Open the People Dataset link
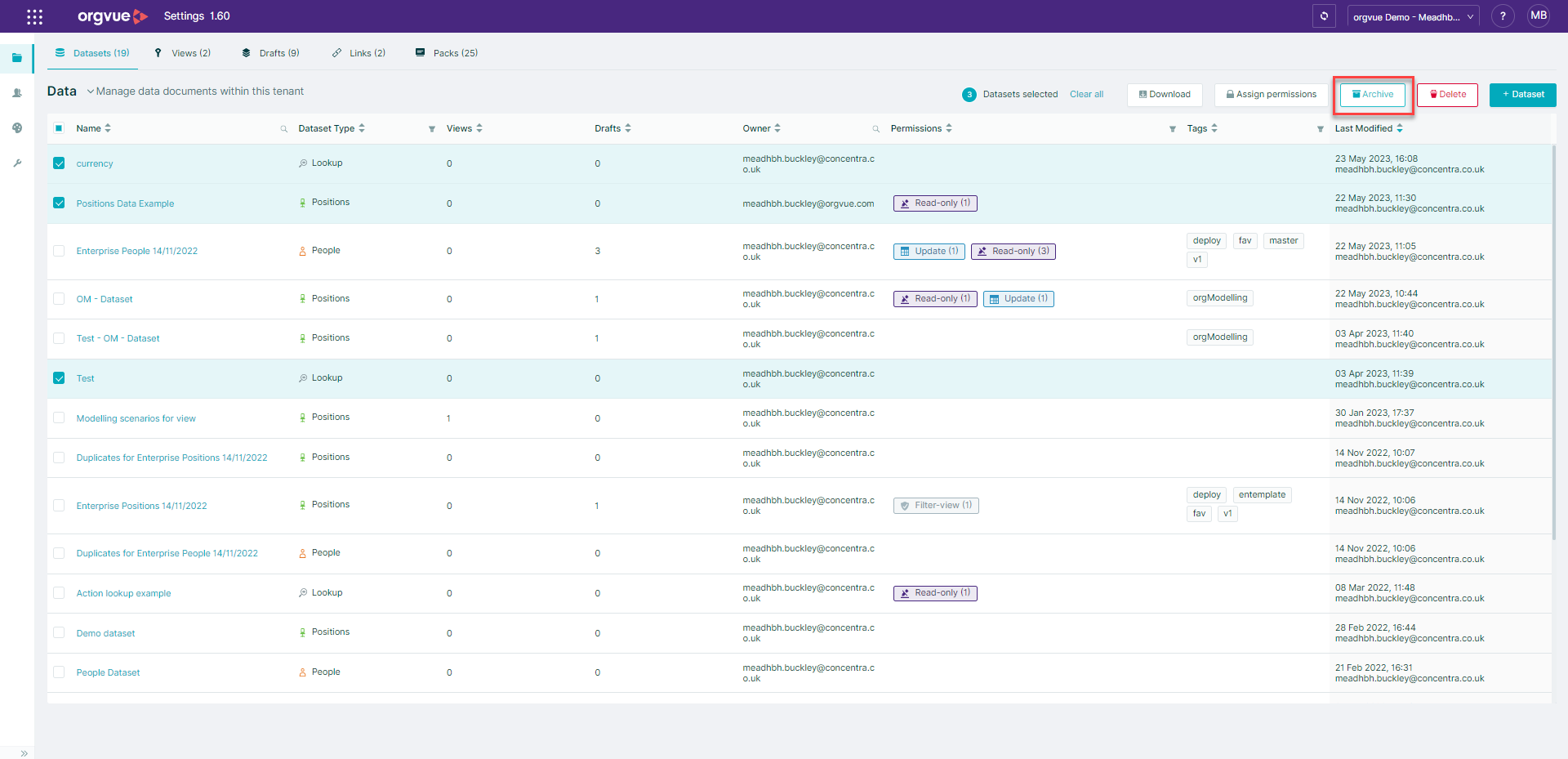The height and width of the screenshot is (759, 1568). [x=108, y=673]
